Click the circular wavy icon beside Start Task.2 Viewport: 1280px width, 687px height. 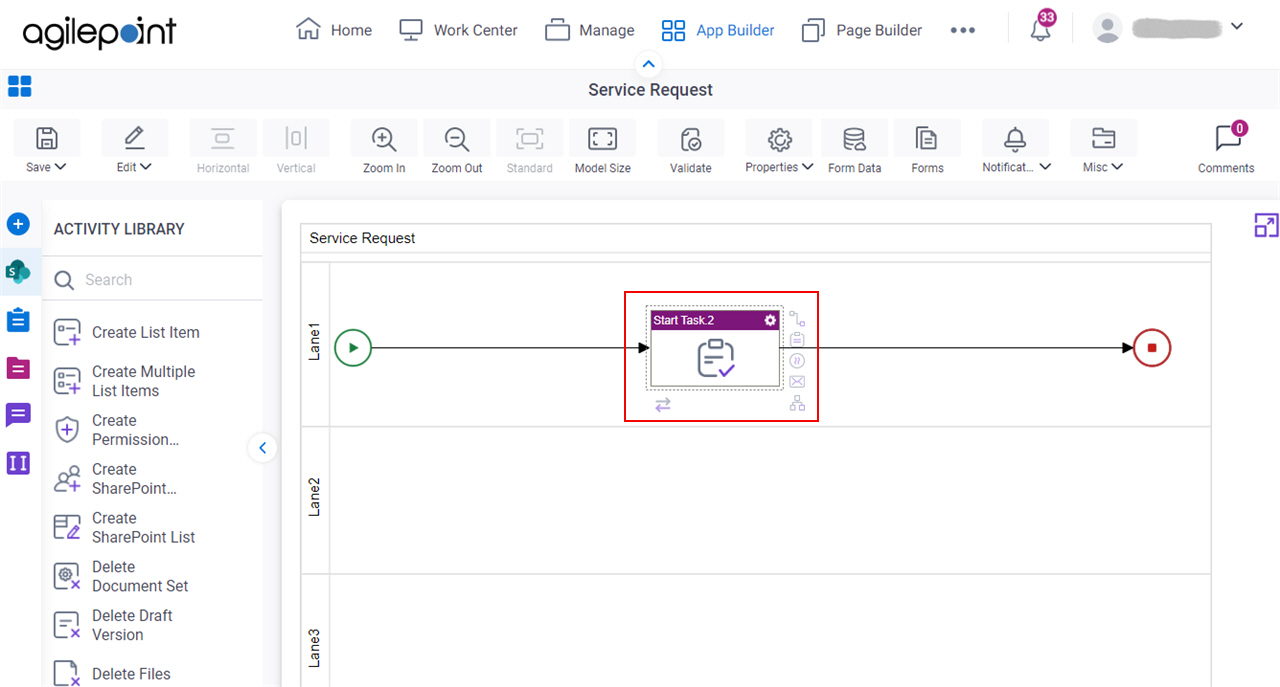coord(797,361)
